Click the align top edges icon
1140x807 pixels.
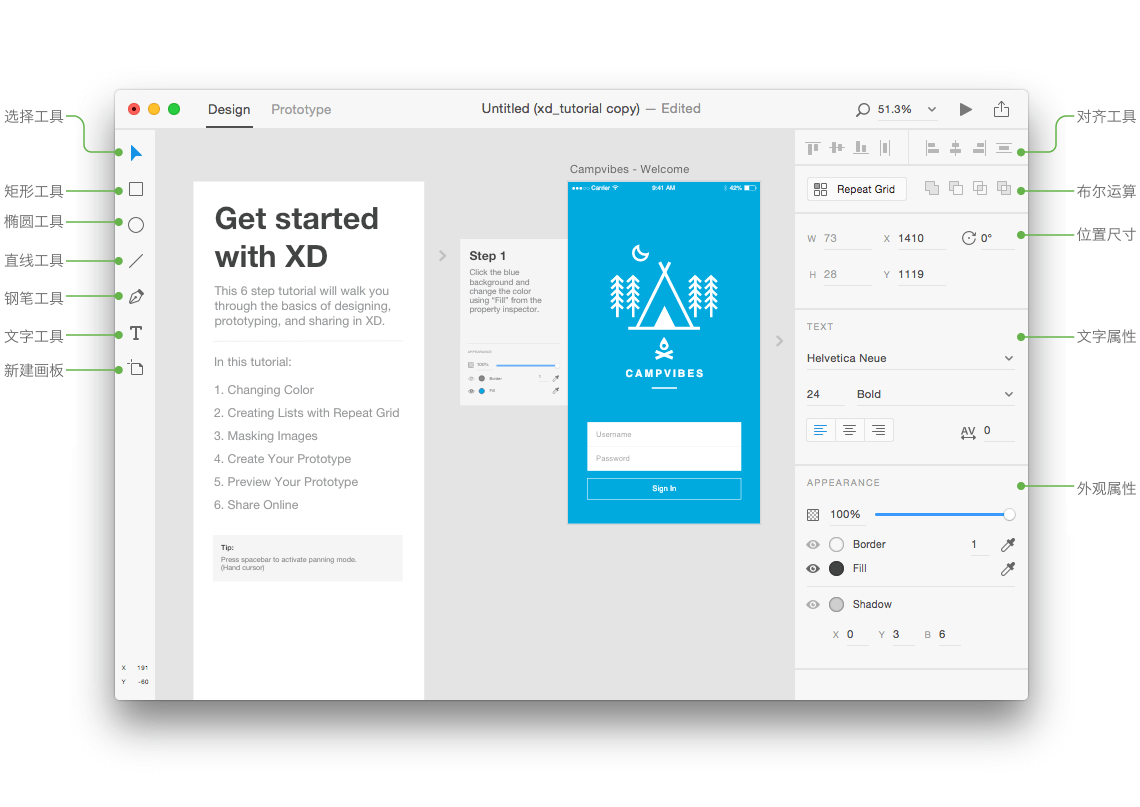coord(812,147)
